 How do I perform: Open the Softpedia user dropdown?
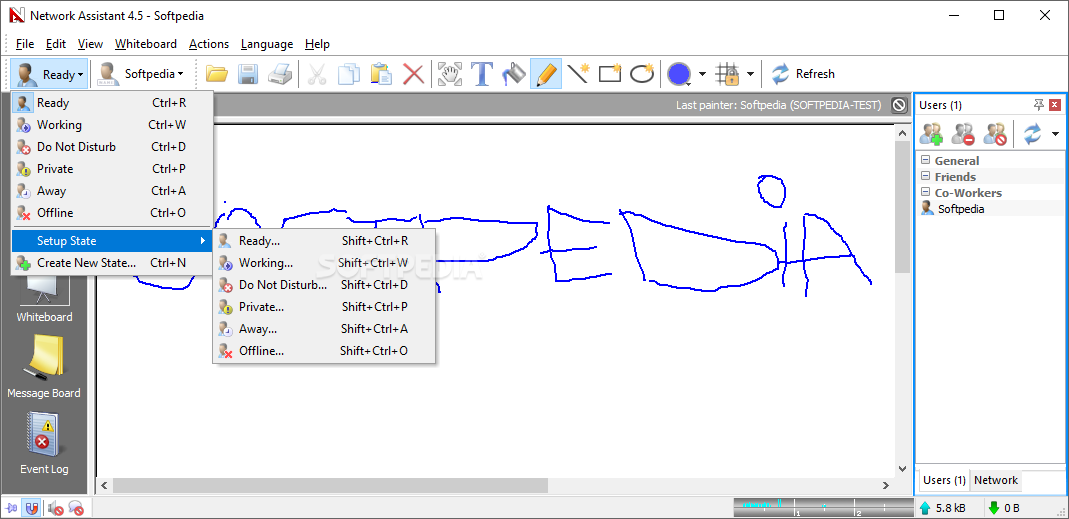coord(141,74)
